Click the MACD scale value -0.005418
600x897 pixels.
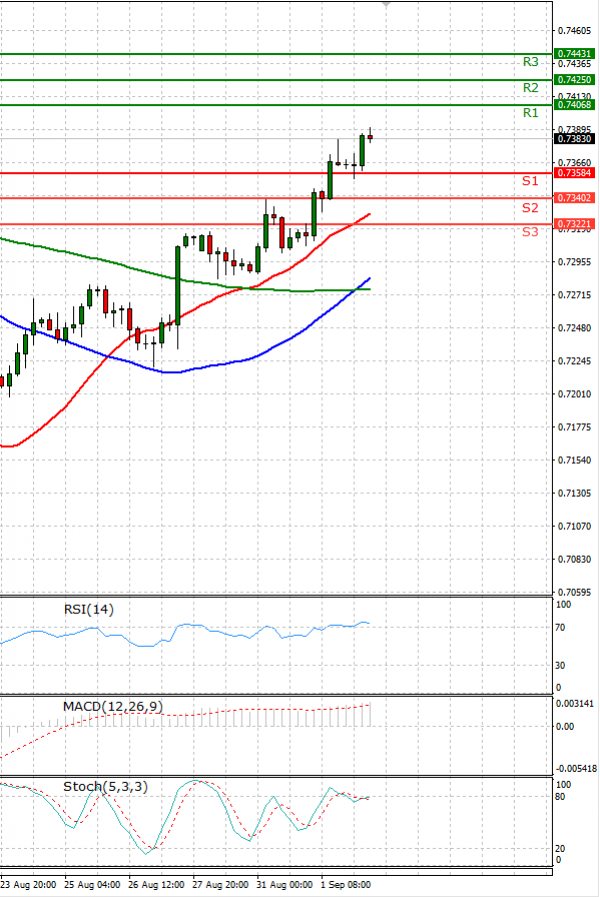[576, 768]
